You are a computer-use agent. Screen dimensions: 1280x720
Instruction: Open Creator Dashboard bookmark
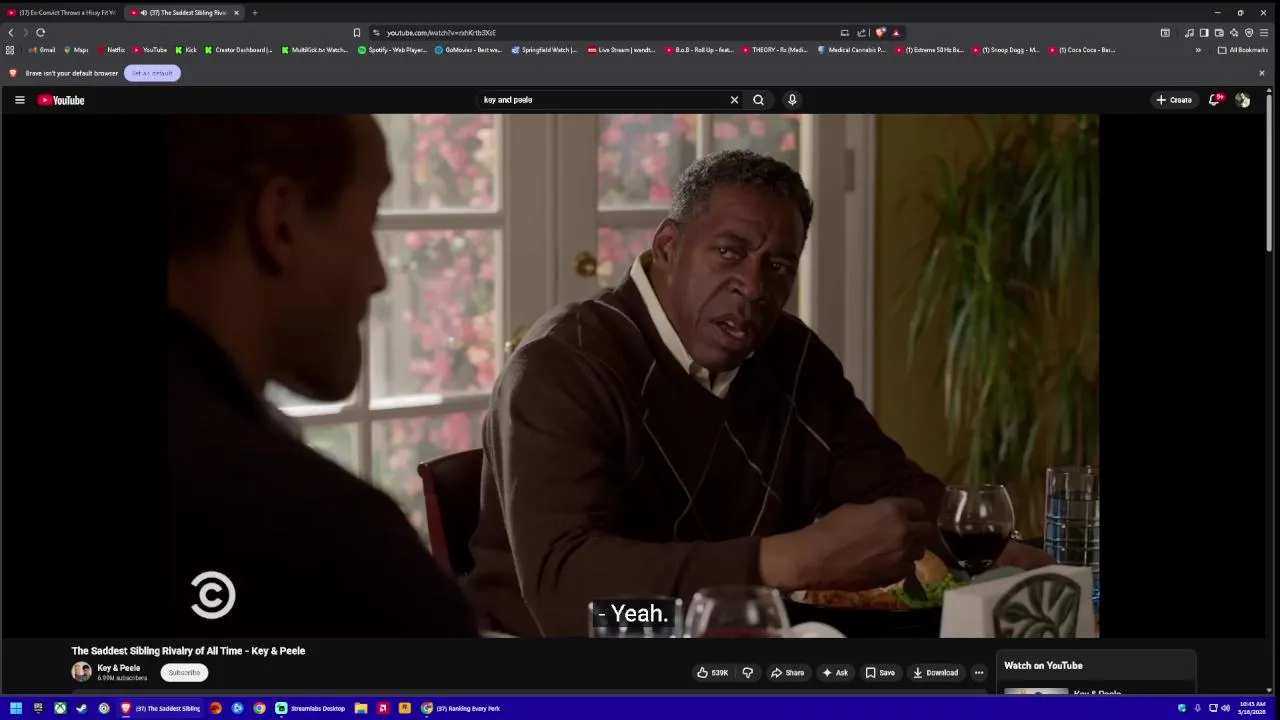click(x=239, y=50)
